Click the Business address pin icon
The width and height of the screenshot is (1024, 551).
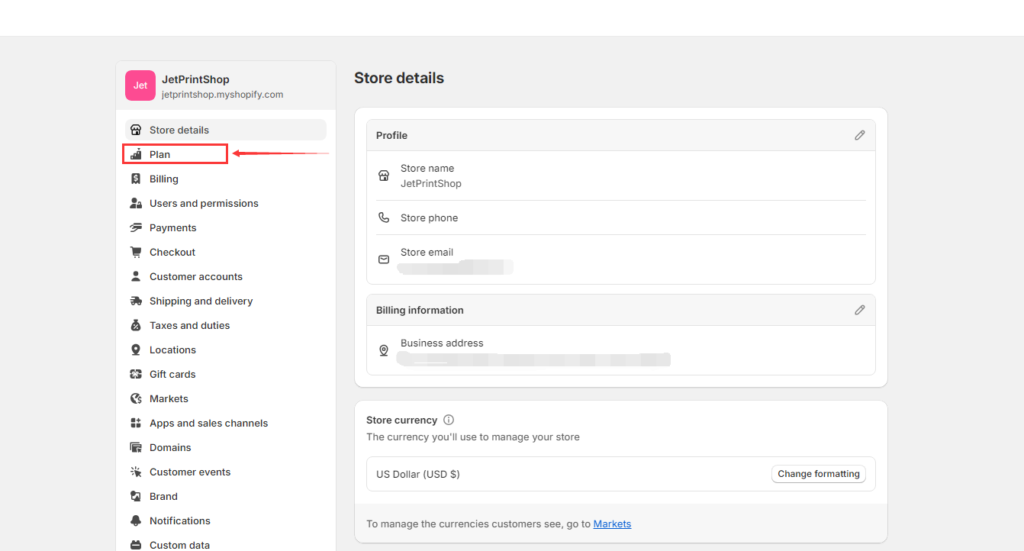pyautogui.click(x=384, y=351)
